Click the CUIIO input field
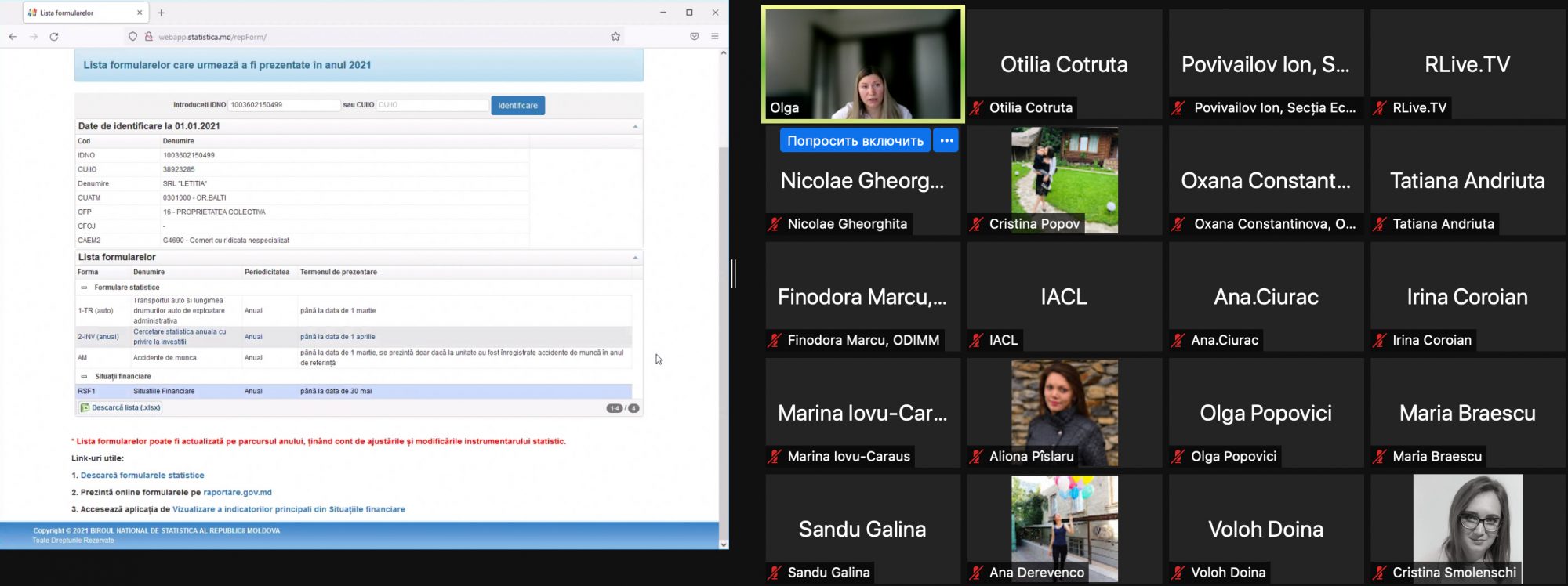Viewport: 1568px width, 586px height. click(x=432, y=105)
